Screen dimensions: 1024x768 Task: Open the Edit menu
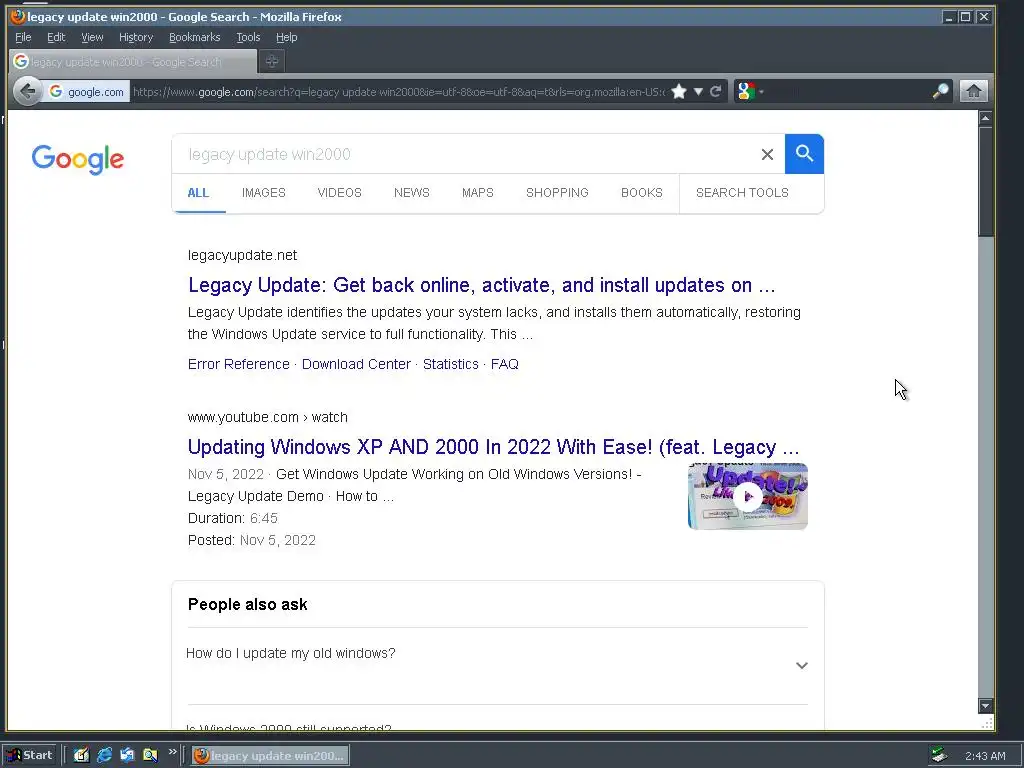(56, 37)
